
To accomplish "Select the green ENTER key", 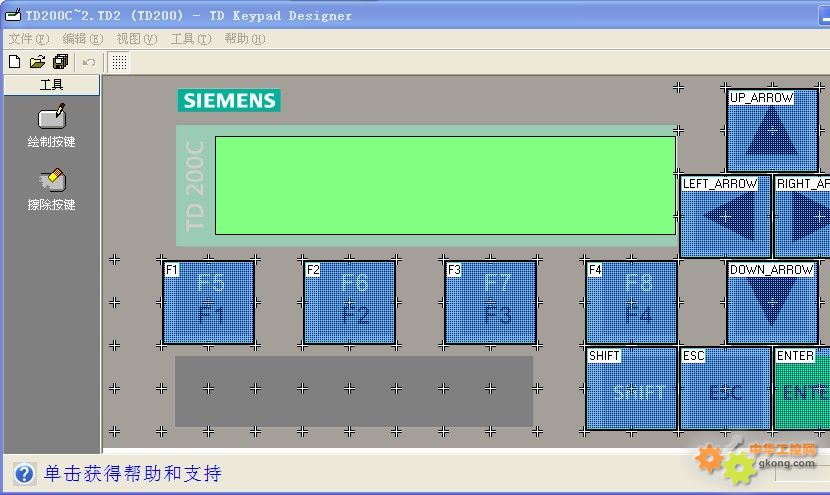I will 802,389.
